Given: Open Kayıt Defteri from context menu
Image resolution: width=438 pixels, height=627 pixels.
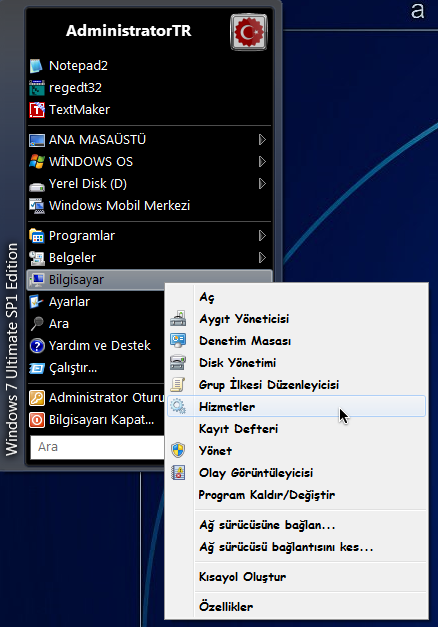Looking at the screenshot, I should click(296, 429).
